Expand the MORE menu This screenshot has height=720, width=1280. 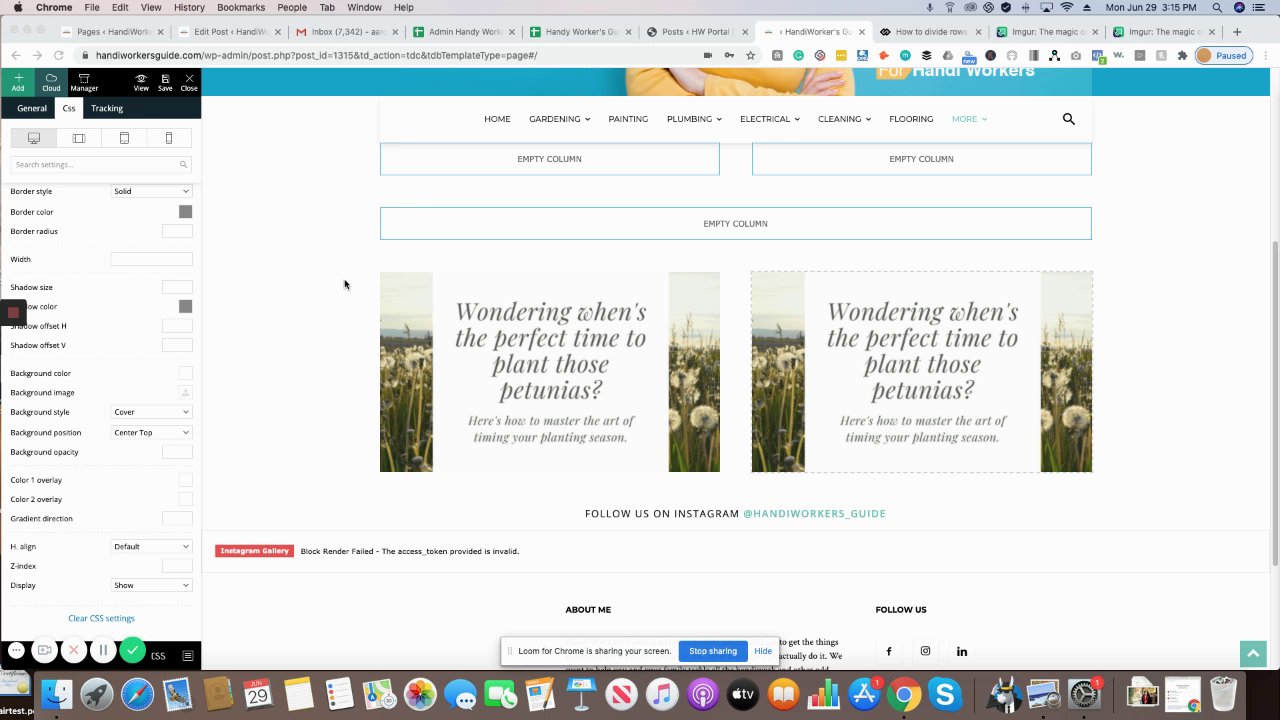(x=969, y=119)
